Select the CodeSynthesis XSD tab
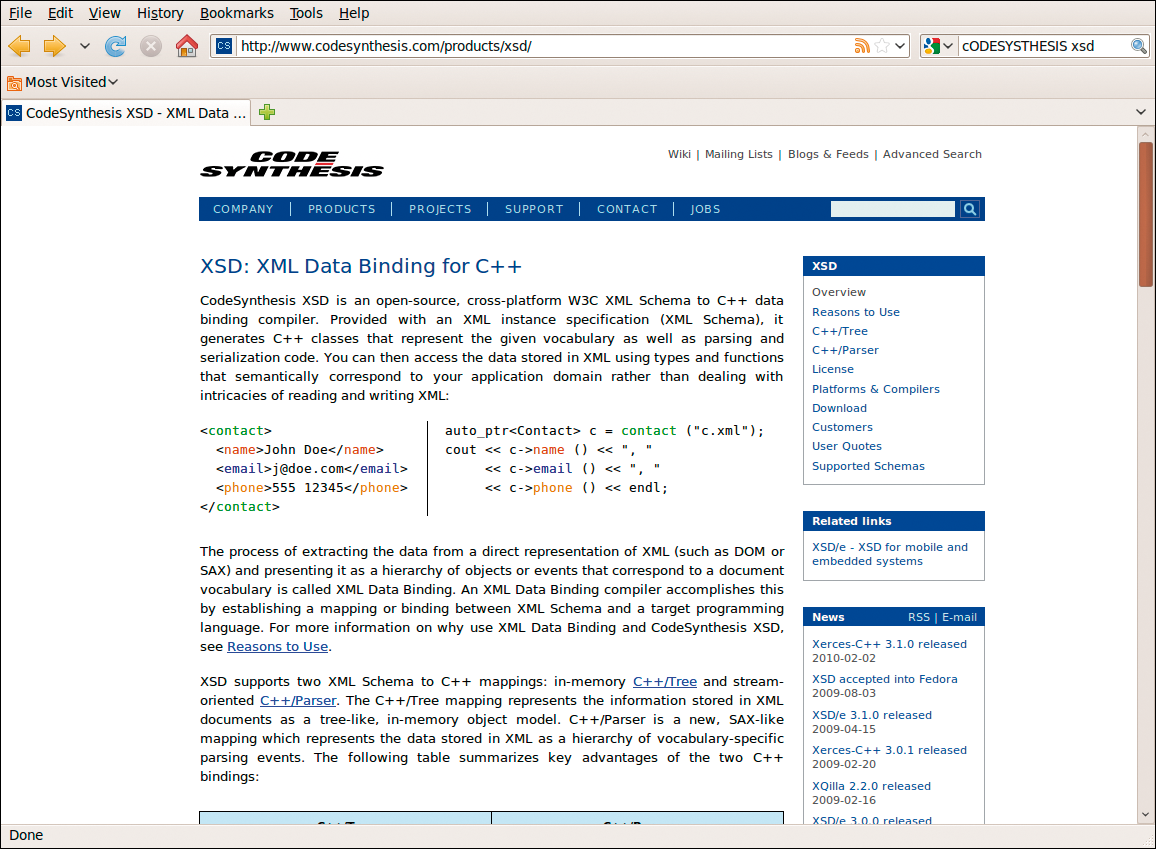This screenshot has height=849, width=1156. click(126, 113)
